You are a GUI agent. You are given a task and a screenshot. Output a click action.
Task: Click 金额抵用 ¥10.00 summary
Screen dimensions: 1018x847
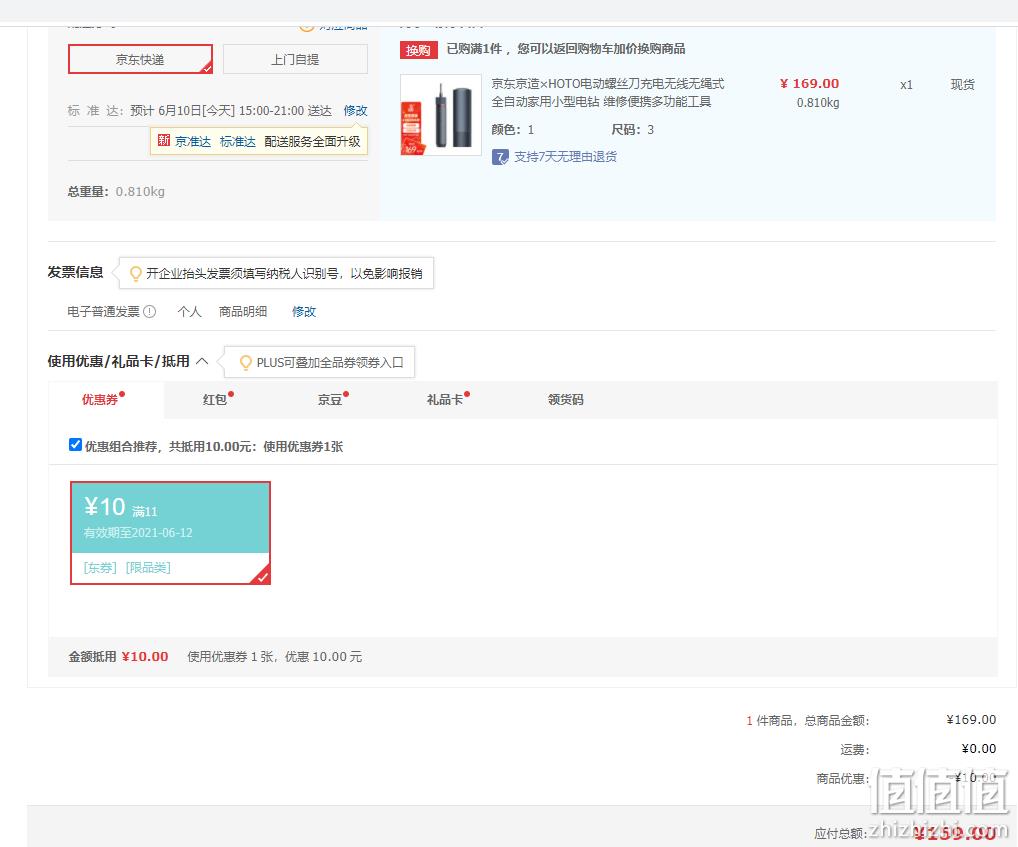[x=119, y=657]
